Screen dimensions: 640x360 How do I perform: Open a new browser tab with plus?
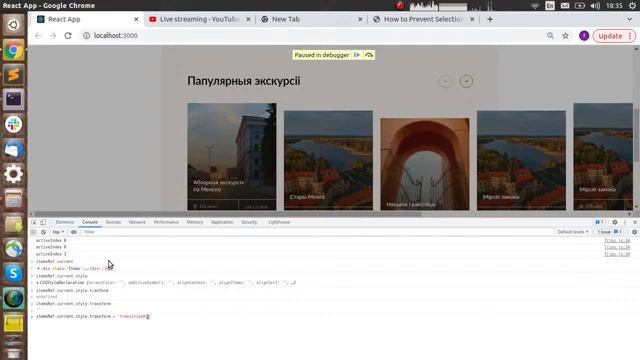click(490, 19)
